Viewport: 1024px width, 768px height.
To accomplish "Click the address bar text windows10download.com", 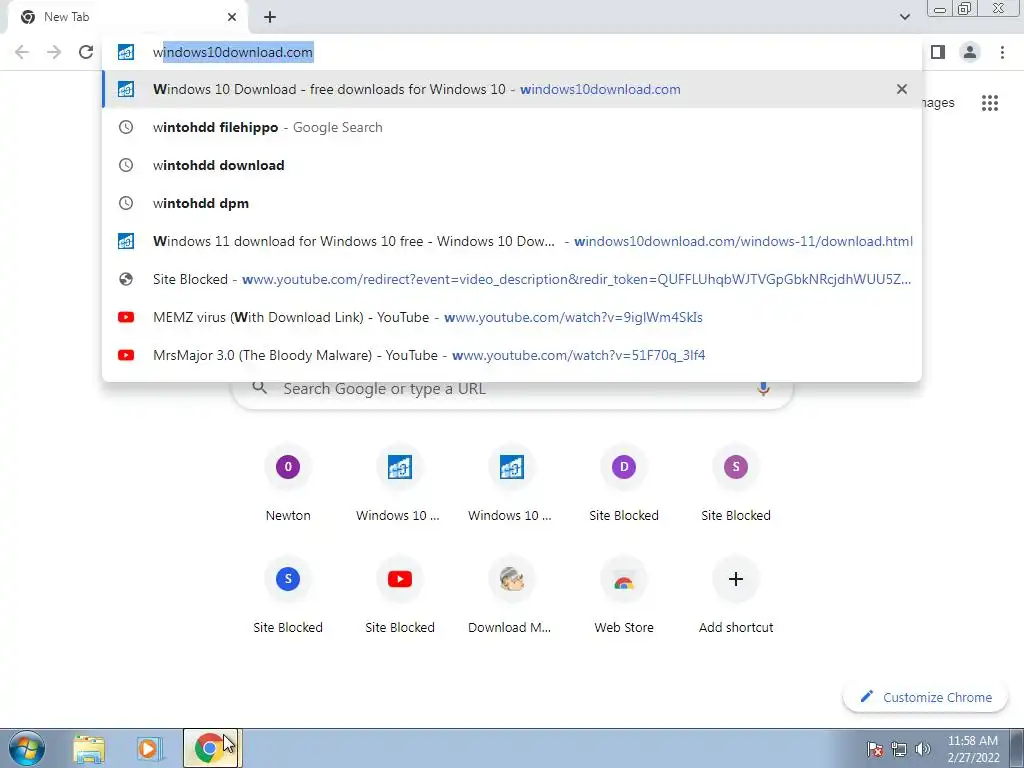I will tap(232, 52).
